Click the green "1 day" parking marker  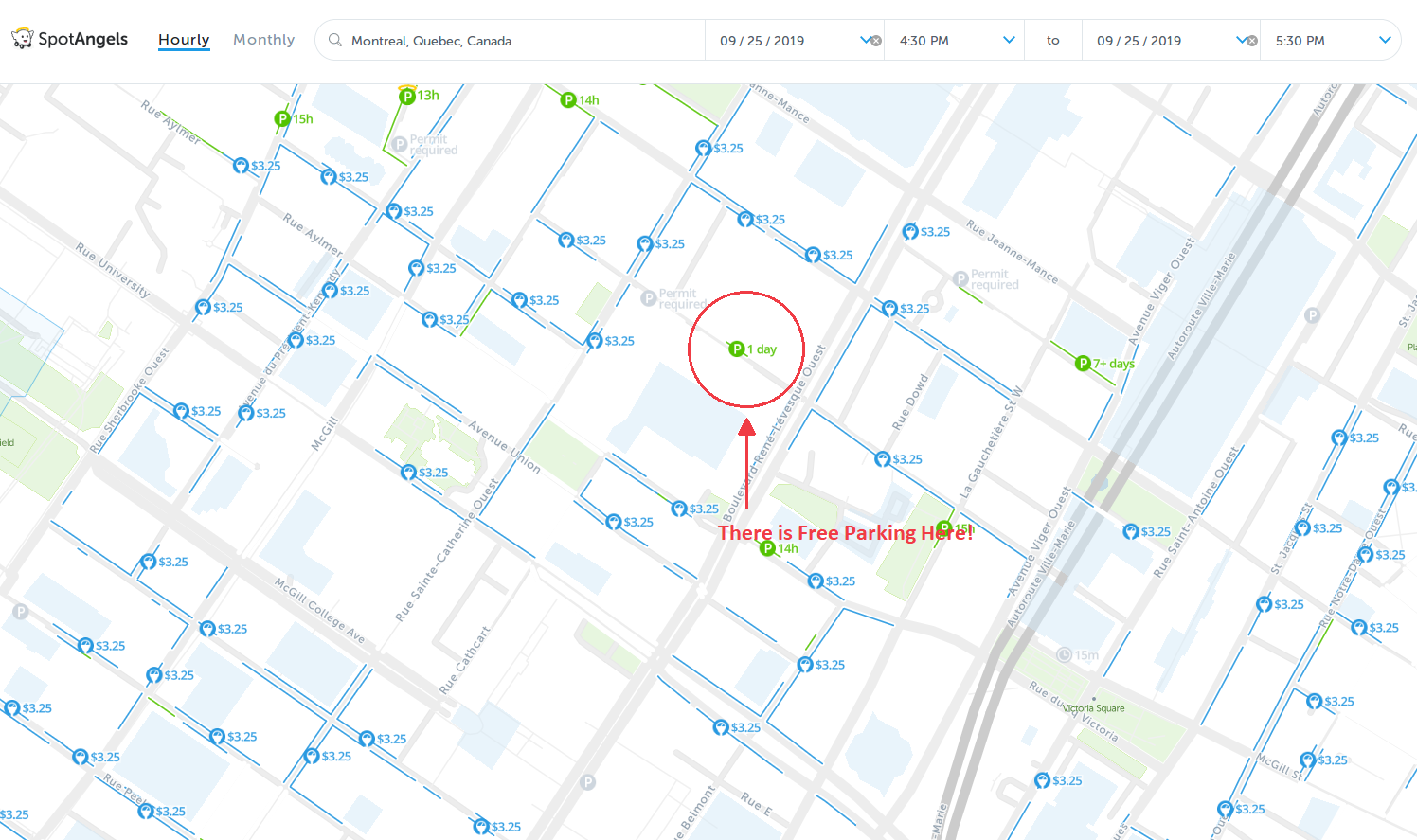[737, 349]
